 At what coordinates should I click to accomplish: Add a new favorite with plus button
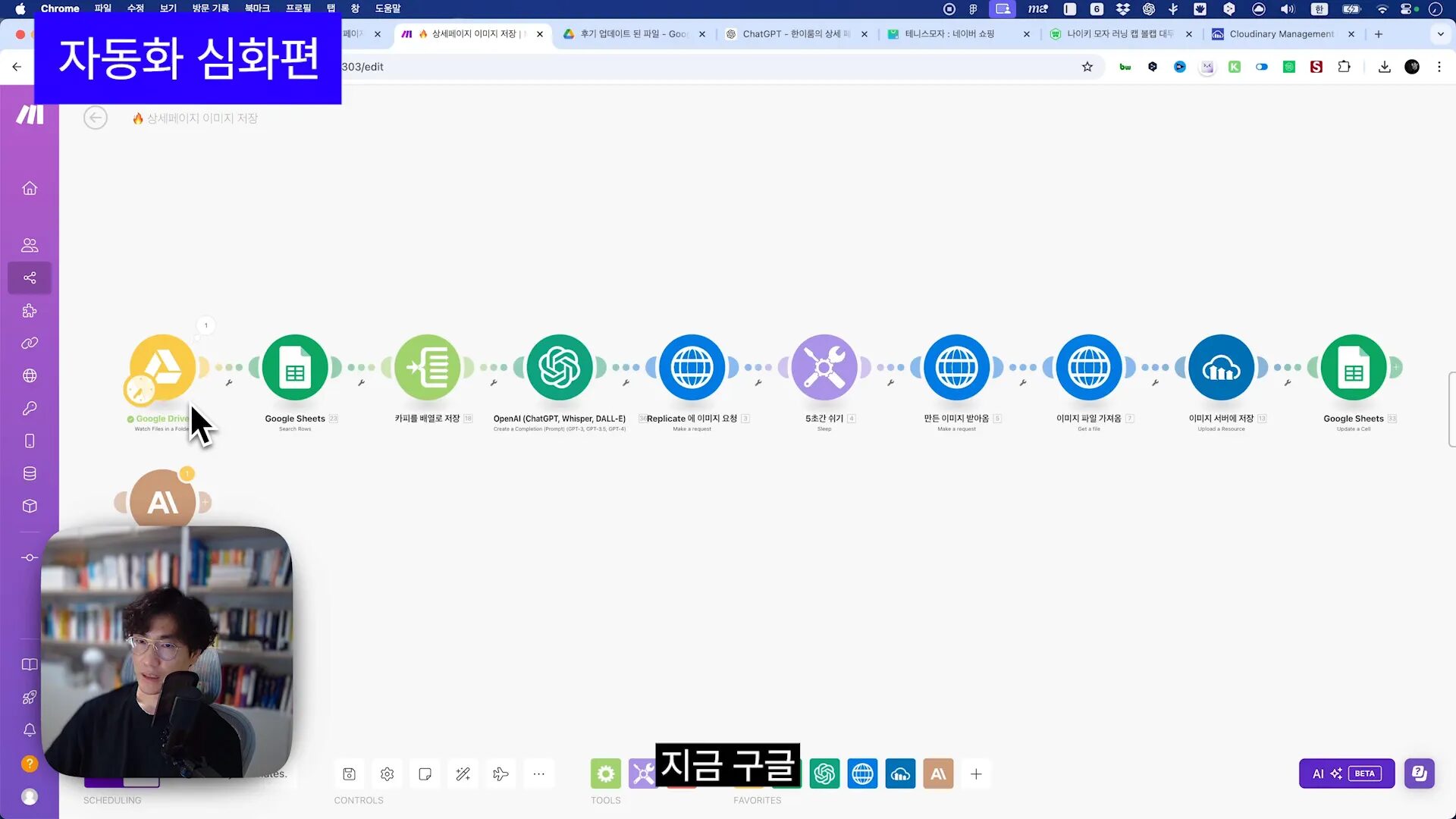pos(976,773)
